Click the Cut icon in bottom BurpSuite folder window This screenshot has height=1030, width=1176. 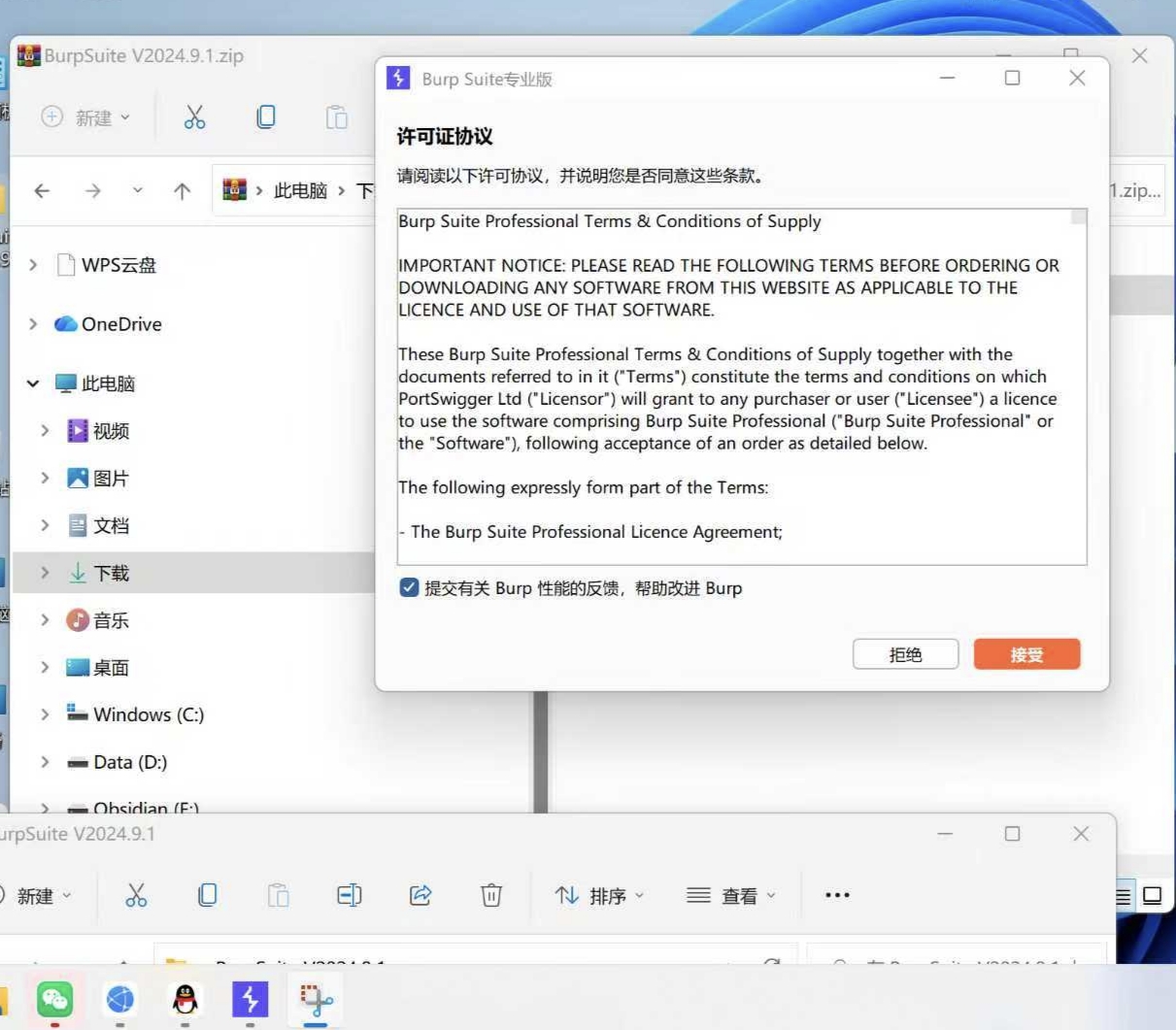136,895
